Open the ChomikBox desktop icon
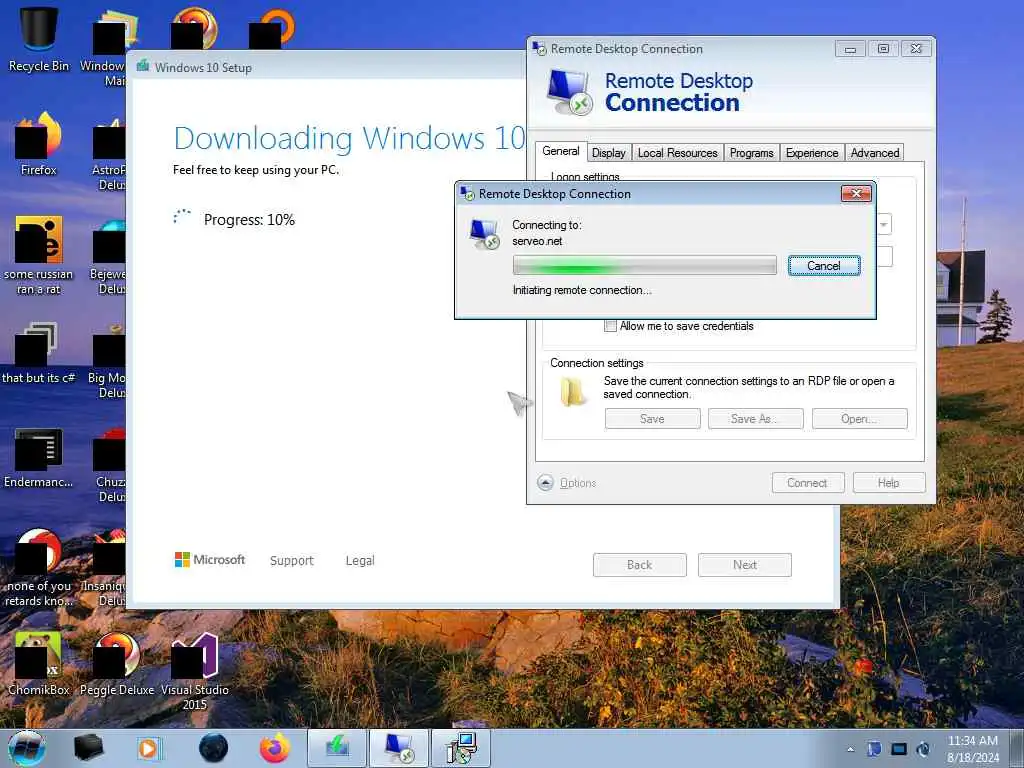This screenshot has height=768, width=1024. pyautogui.click(x=39, y=663)
